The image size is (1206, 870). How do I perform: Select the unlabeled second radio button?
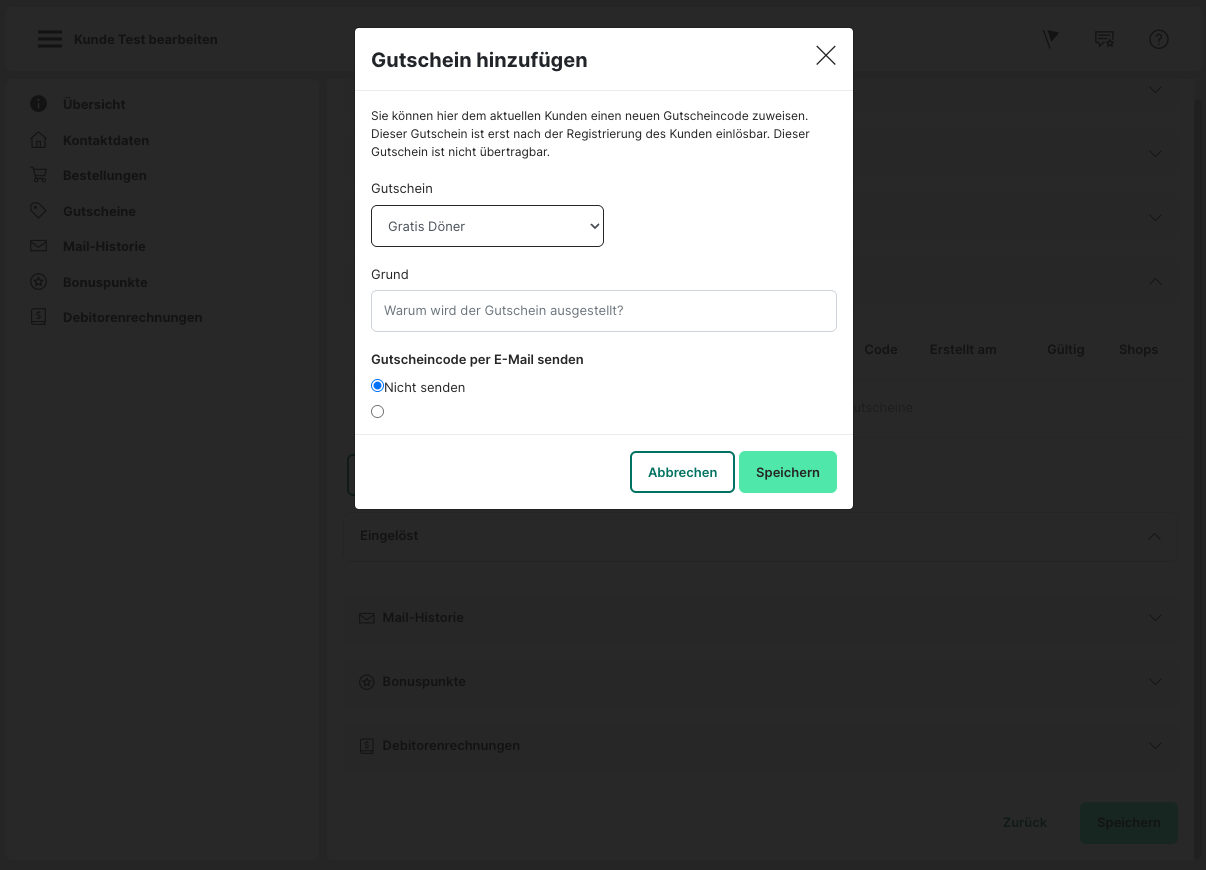pyautogui.click(x=378, y=411)
